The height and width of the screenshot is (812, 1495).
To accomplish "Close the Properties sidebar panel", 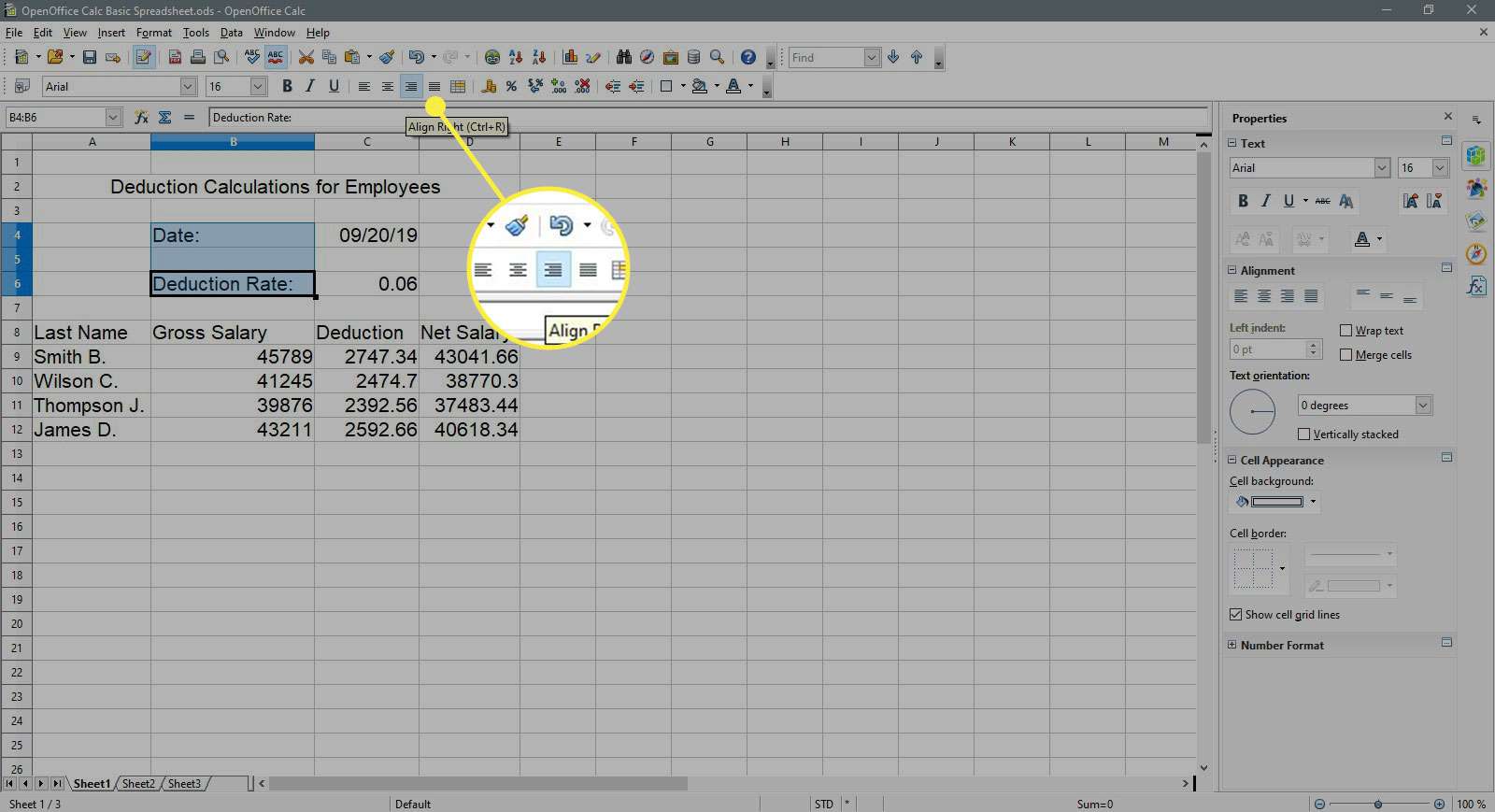I will tap(1447, 117).
